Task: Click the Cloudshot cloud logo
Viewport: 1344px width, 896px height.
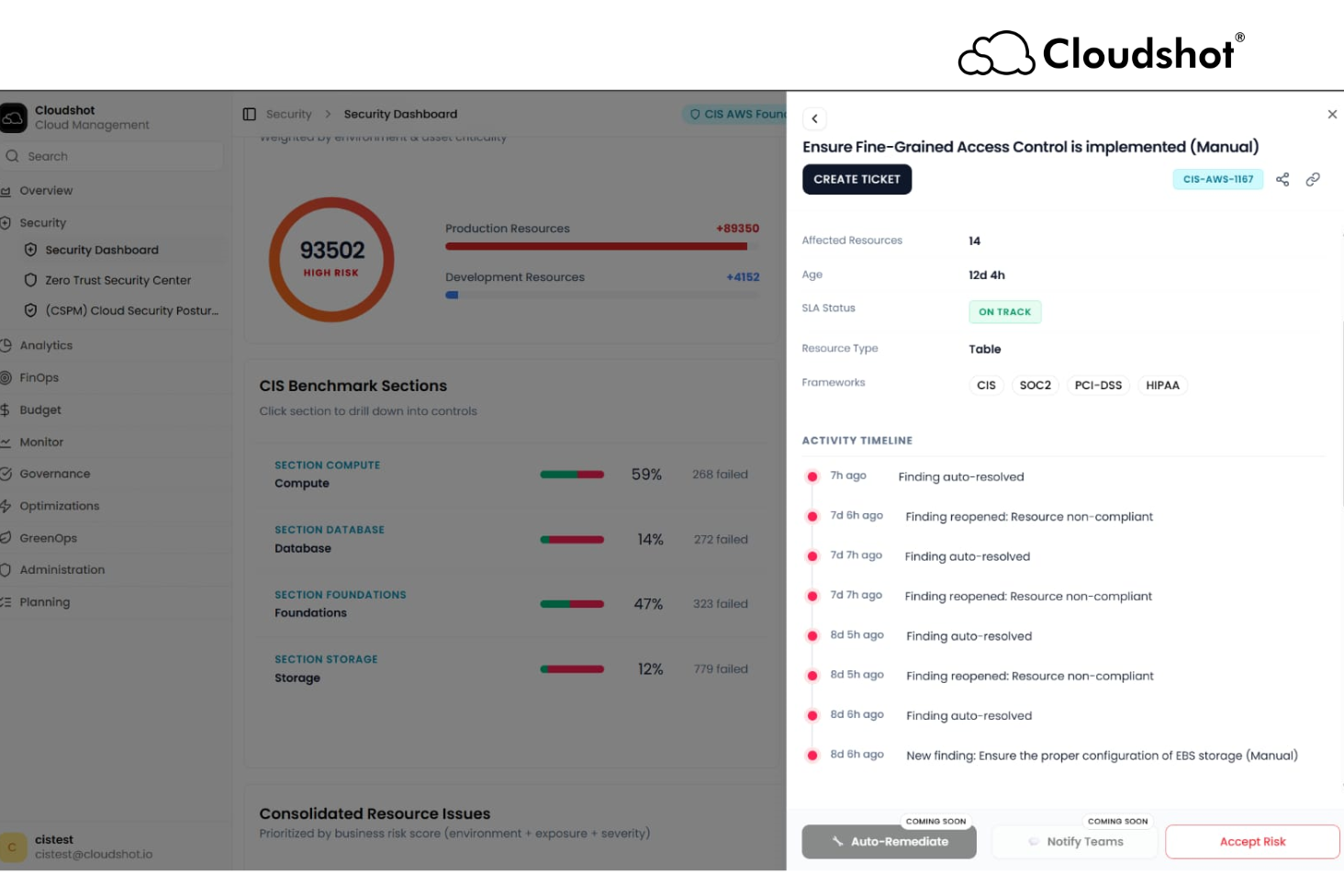Action: [x=12, y=117]
